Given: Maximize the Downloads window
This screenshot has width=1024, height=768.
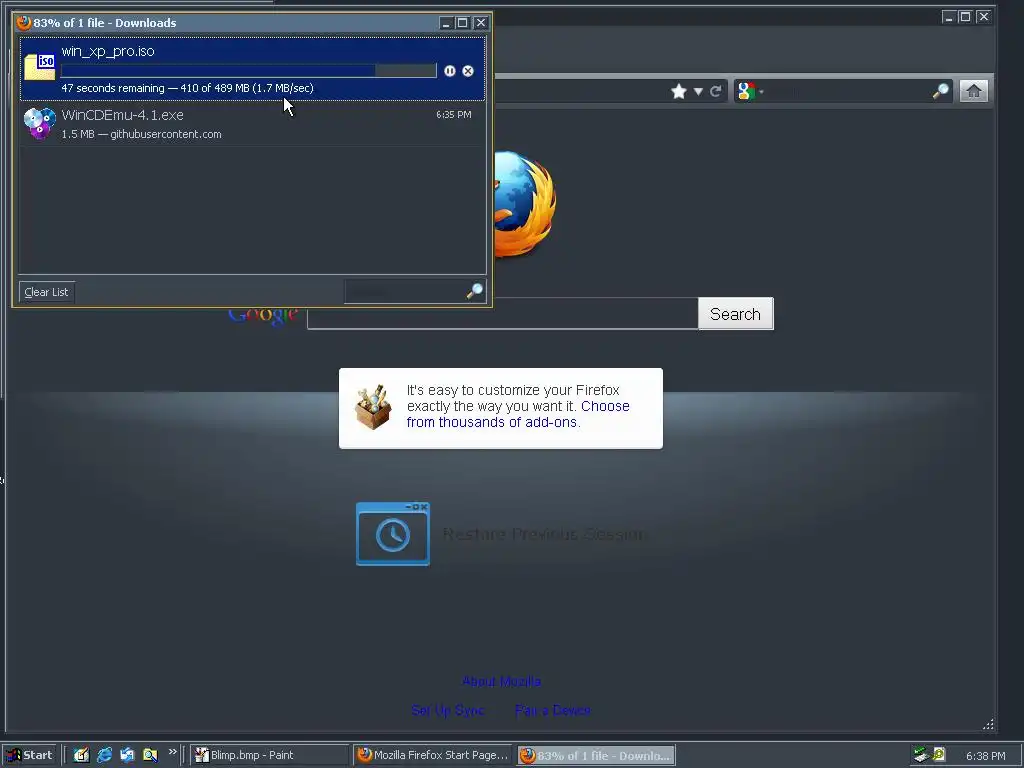Looking at the screenshot, I should pyautogui.click(x=462, y=23).
